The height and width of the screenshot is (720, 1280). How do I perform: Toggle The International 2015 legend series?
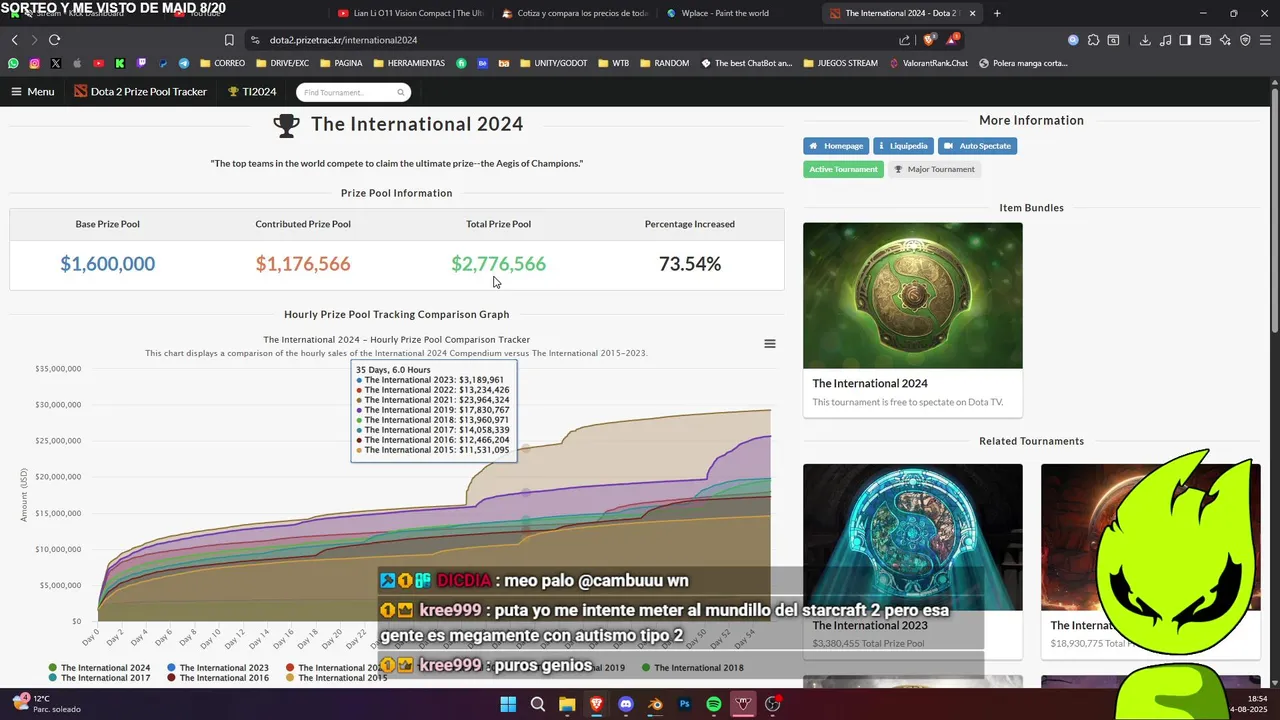pyautogui.click(x=336, y=678)
